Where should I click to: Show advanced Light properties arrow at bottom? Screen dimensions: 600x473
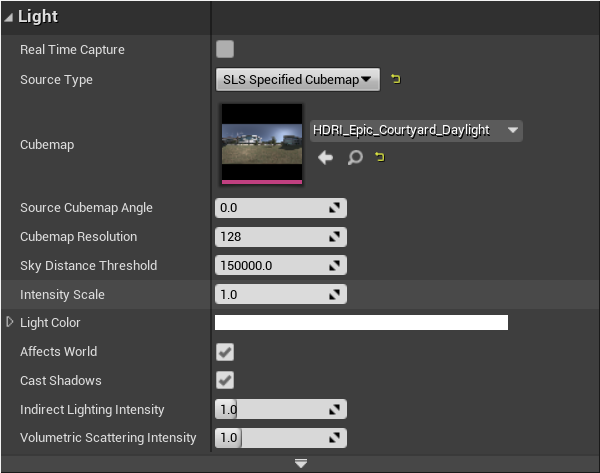(x=300, y=463)
